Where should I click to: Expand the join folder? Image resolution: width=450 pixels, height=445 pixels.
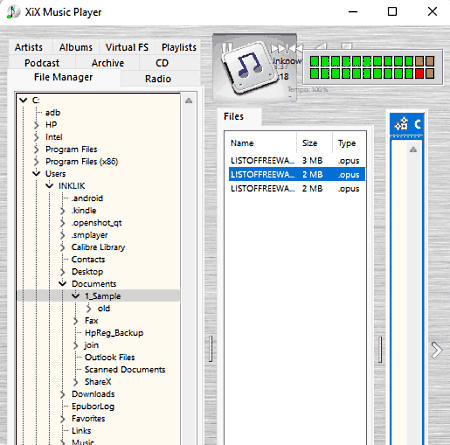pos(76,345)
